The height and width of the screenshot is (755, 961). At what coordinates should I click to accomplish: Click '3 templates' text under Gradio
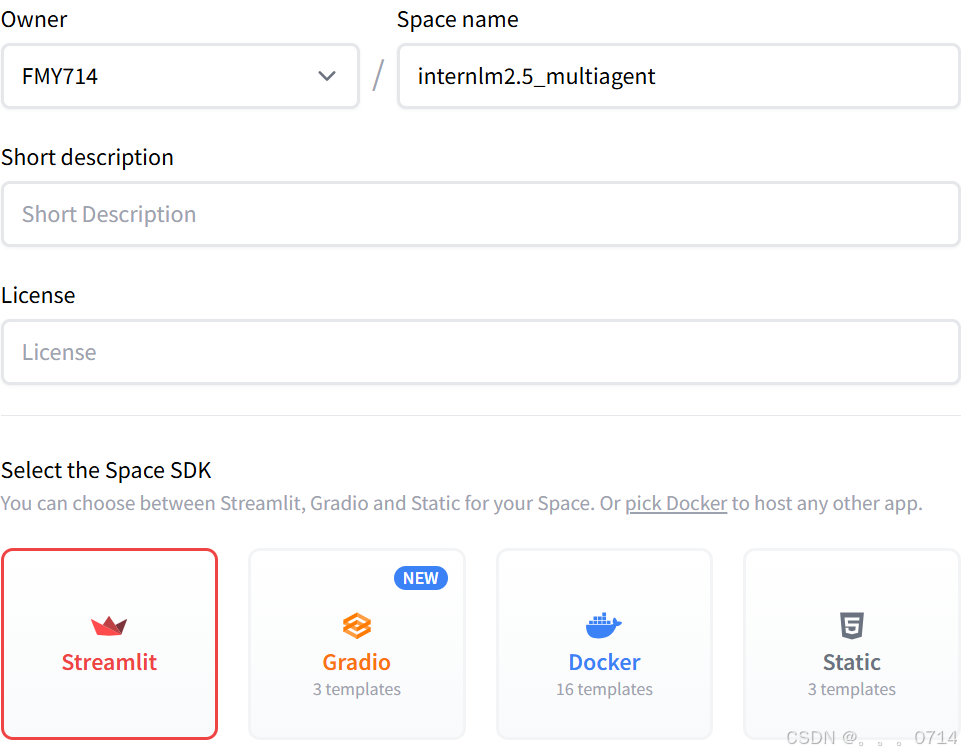(x=357, y=689)
